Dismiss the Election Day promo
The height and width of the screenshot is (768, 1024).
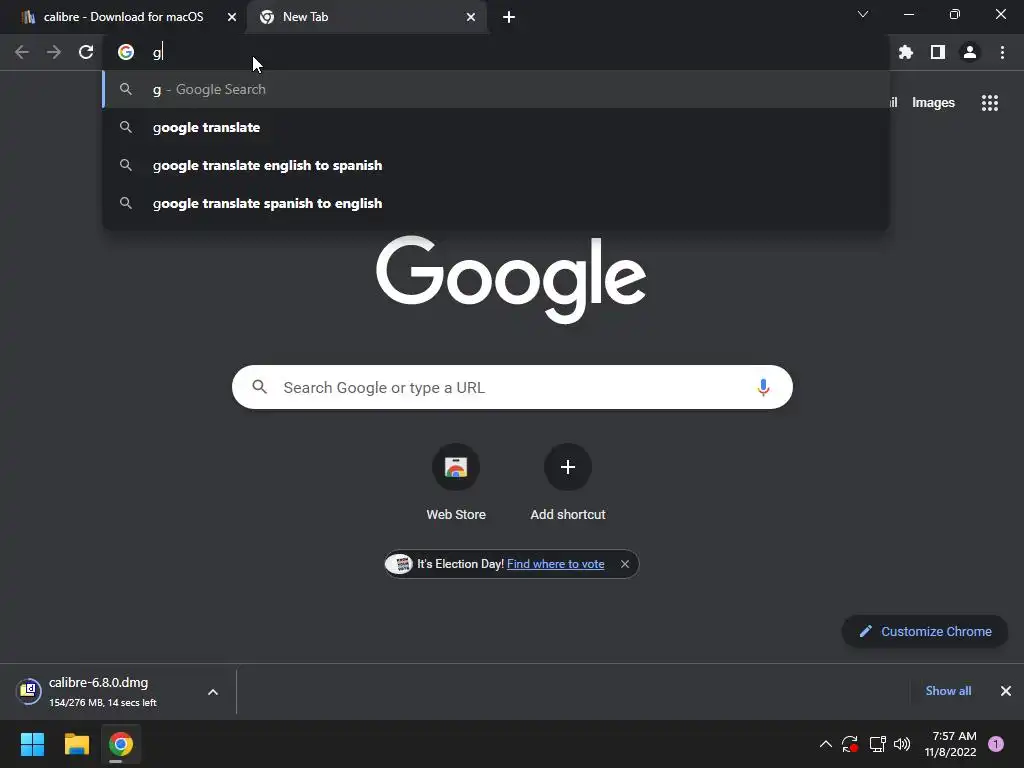point(625,564)
